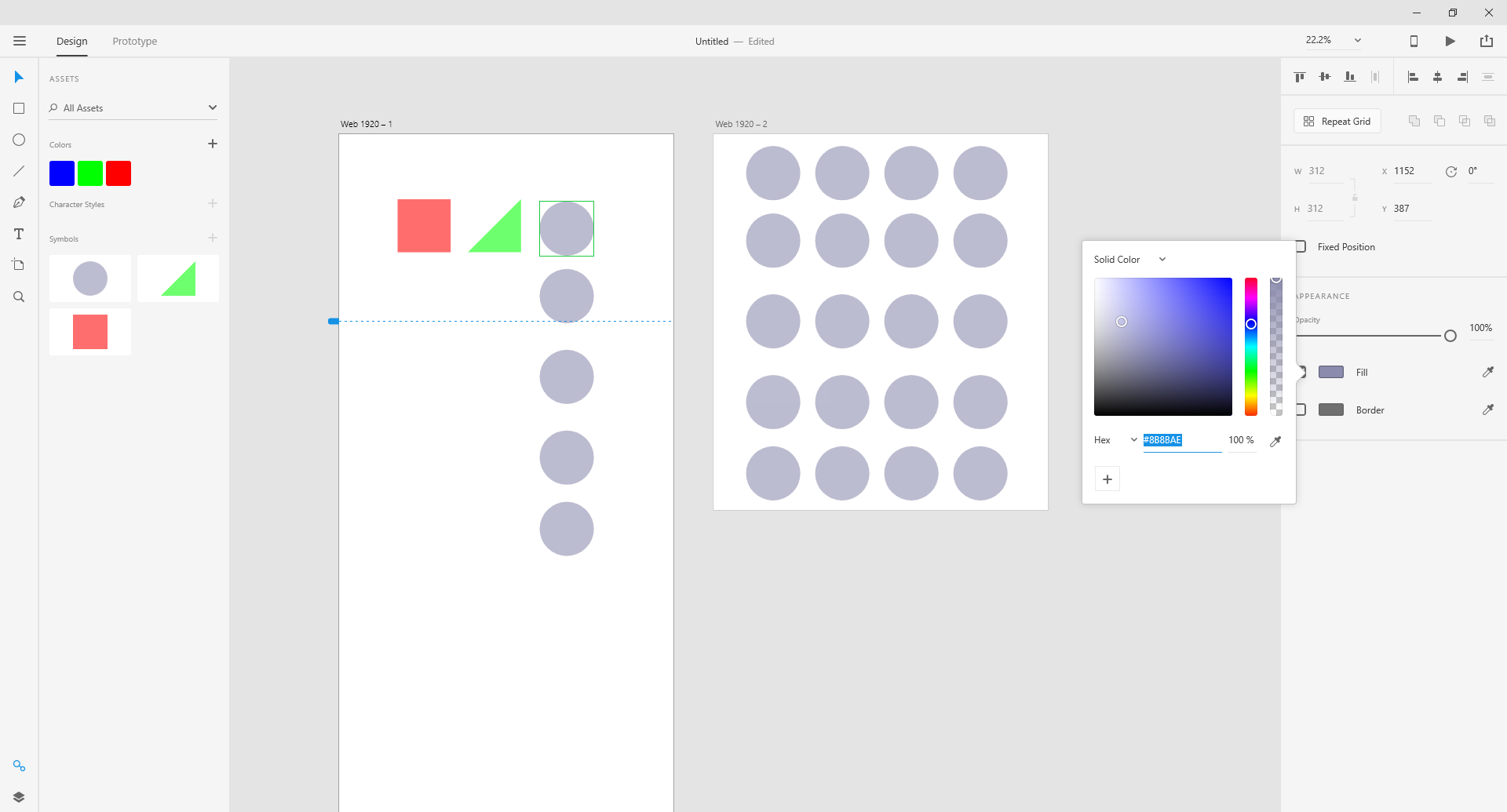This screenshot has height=812, width=1507.
Task: Select the red color swatch
Action: [x=119, y=173]
